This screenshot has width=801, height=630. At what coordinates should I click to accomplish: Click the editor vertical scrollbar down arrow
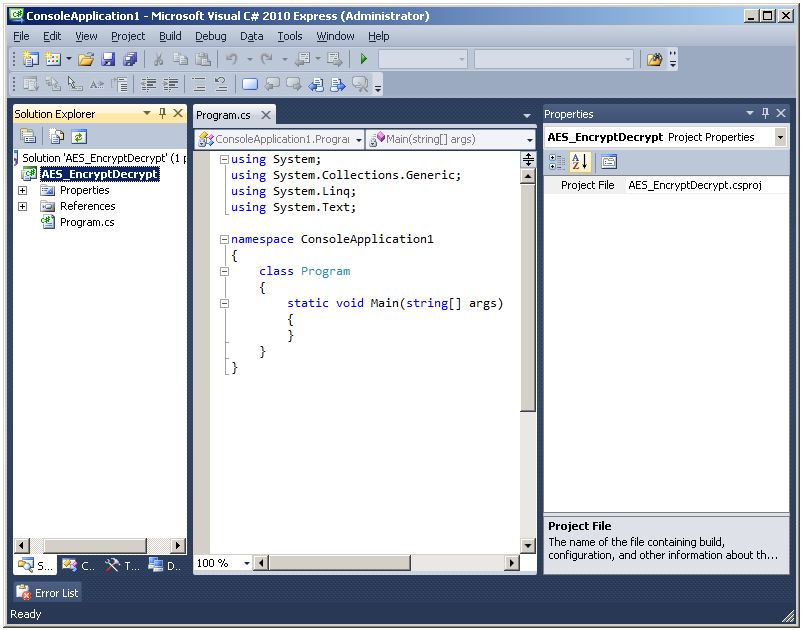(528, 546)
